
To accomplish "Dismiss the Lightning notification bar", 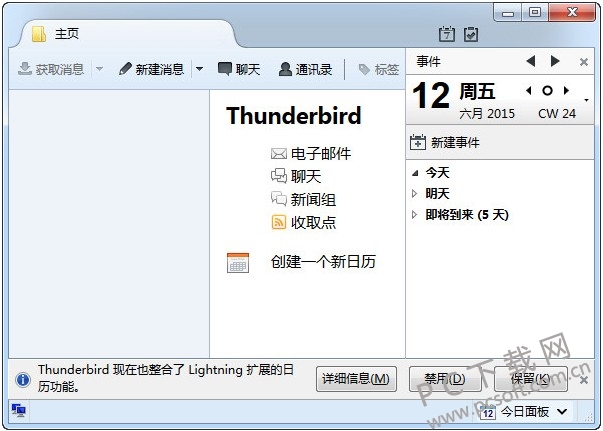I will click(584, 380).
